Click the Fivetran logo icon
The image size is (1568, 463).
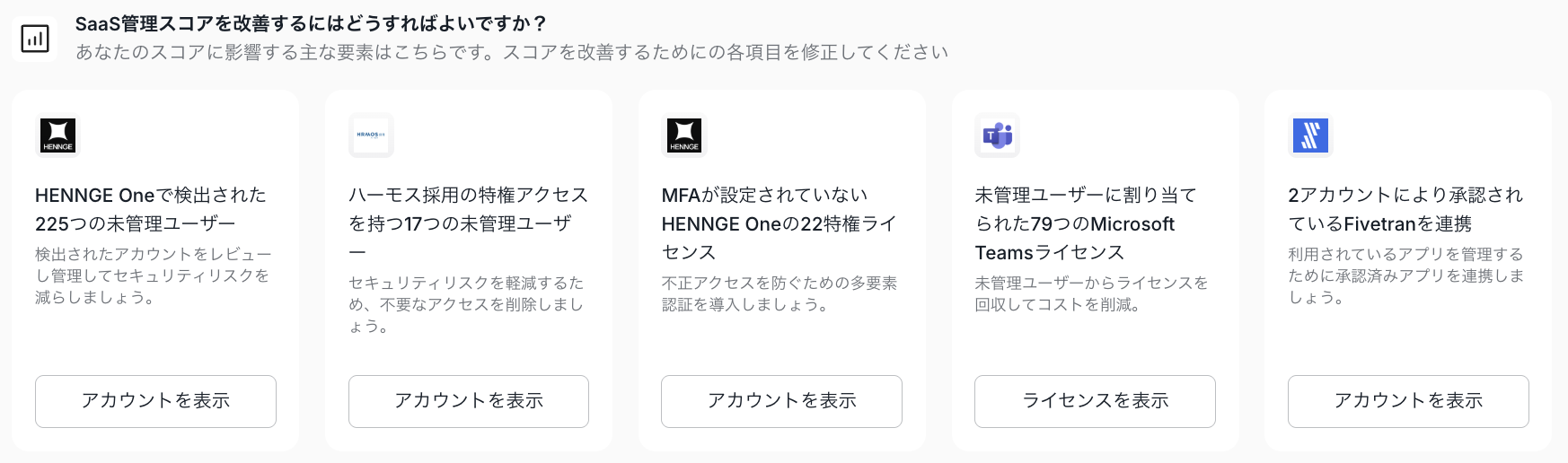(x=1310, y=135)
